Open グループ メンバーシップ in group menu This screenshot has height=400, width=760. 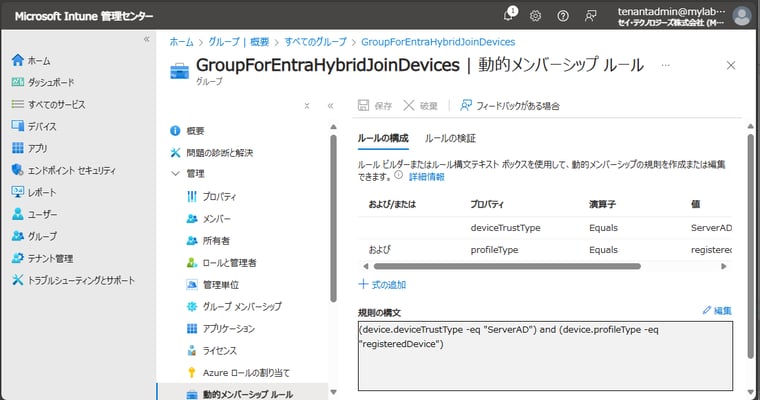[234, 306]
